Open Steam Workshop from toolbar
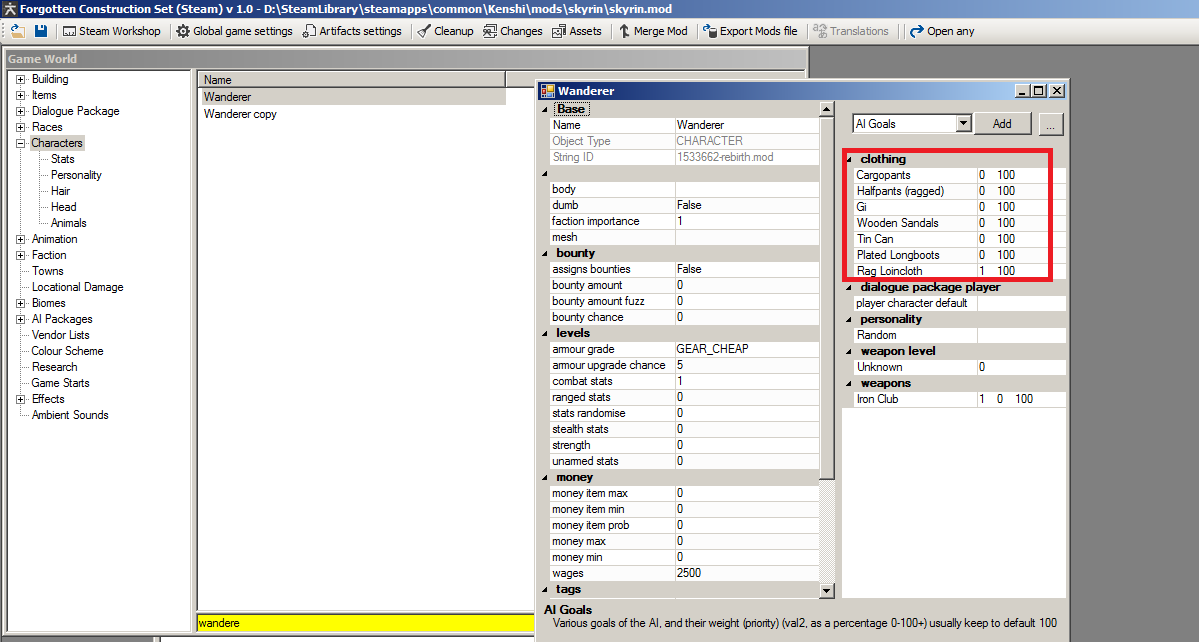The width and height of the screenshot is (1199, 642). (112, 31)
